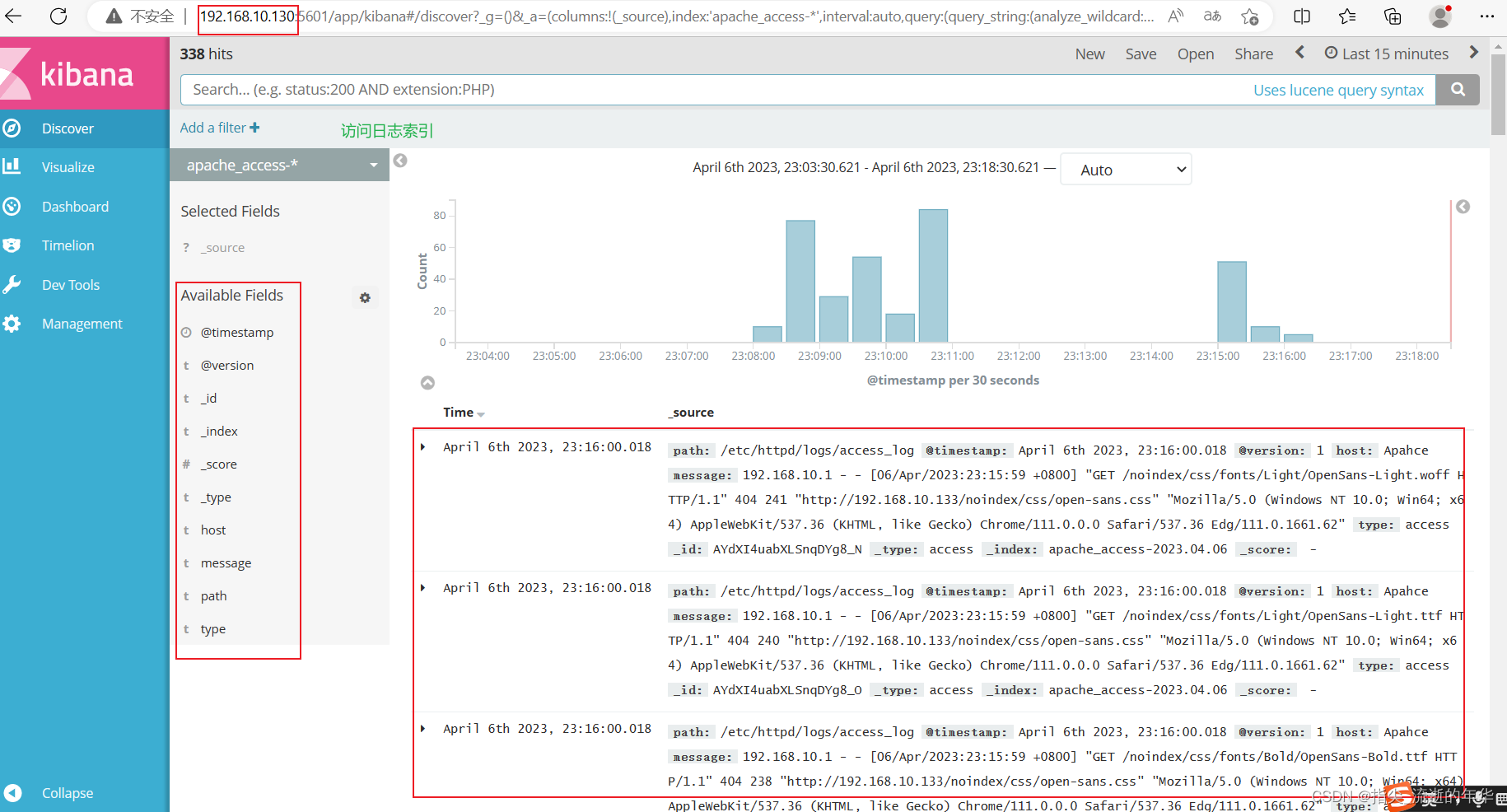
Task: Click Save in the top menu
Action: pos(1141,54)
